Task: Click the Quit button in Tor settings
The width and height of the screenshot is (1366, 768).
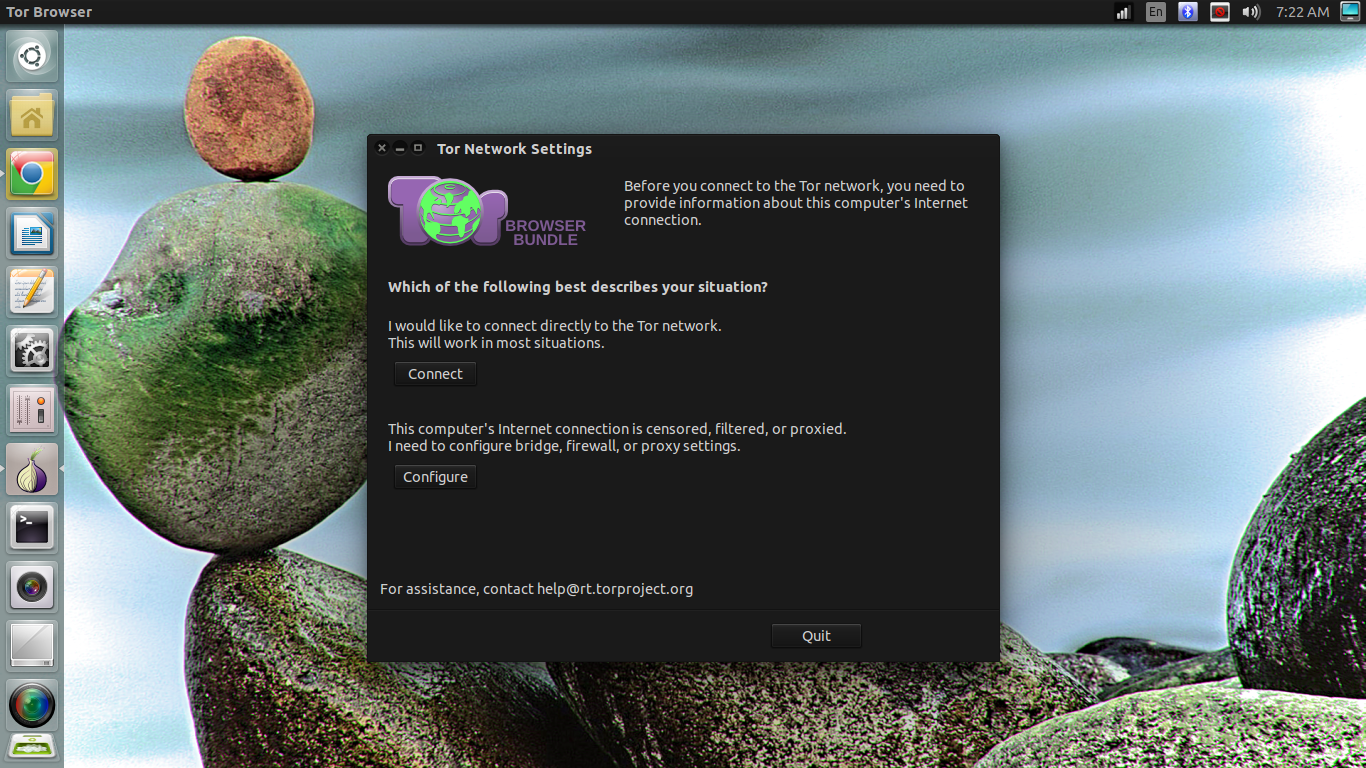Action: tap(815, 635)
